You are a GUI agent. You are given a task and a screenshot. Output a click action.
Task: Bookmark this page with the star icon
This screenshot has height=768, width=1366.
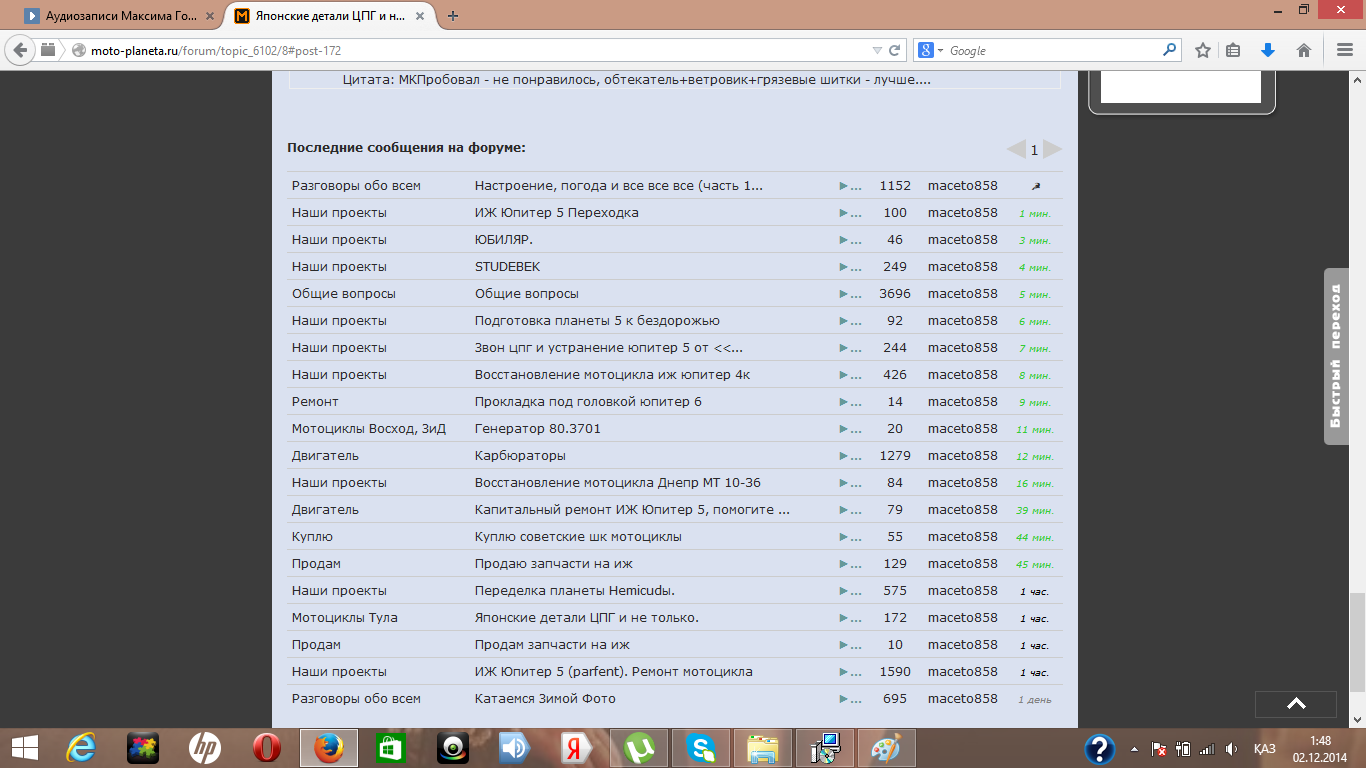1203,50
